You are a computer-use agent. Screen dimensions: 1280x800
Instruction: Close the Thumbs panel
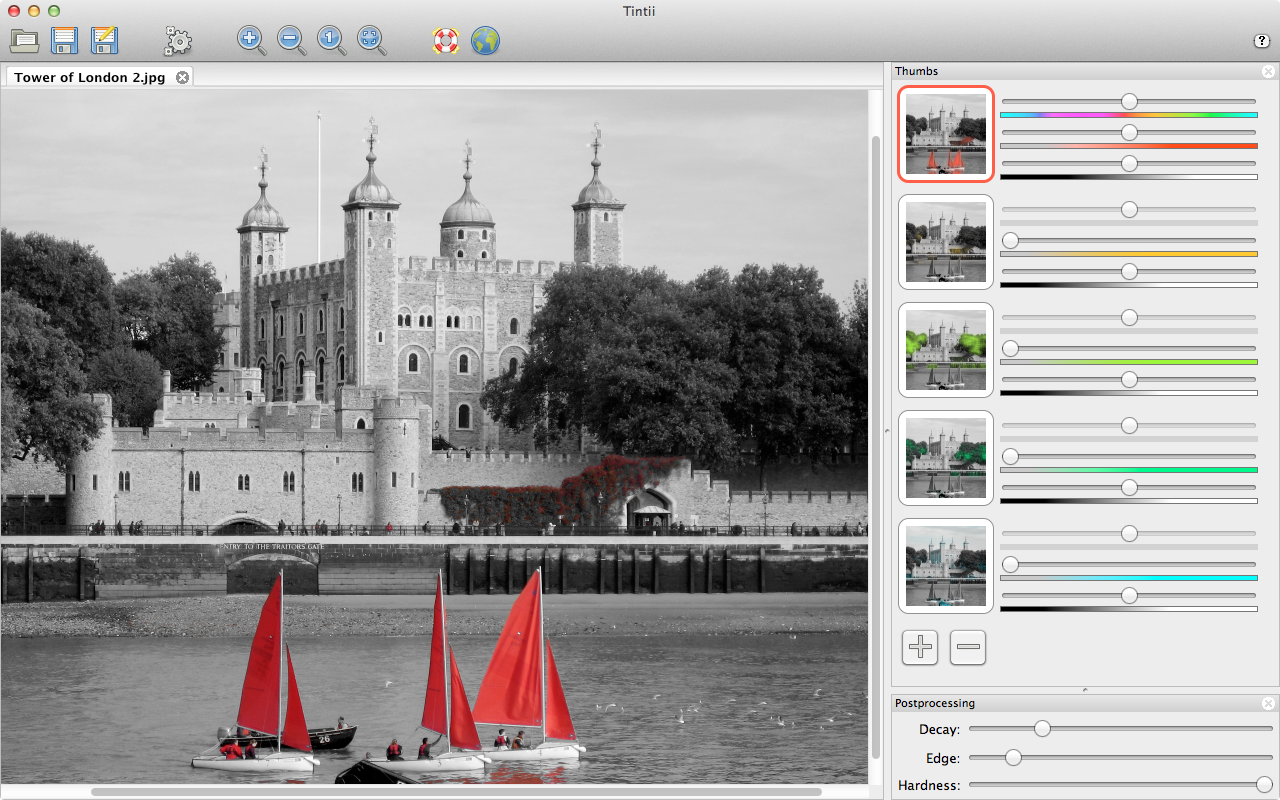pyautogui.click(x=1268, y=71)
